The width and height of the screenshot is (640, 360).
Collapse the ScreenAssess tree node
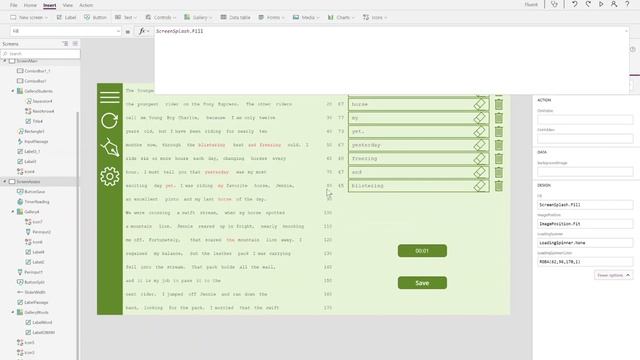pyautogui.click(x=5, y=182)
